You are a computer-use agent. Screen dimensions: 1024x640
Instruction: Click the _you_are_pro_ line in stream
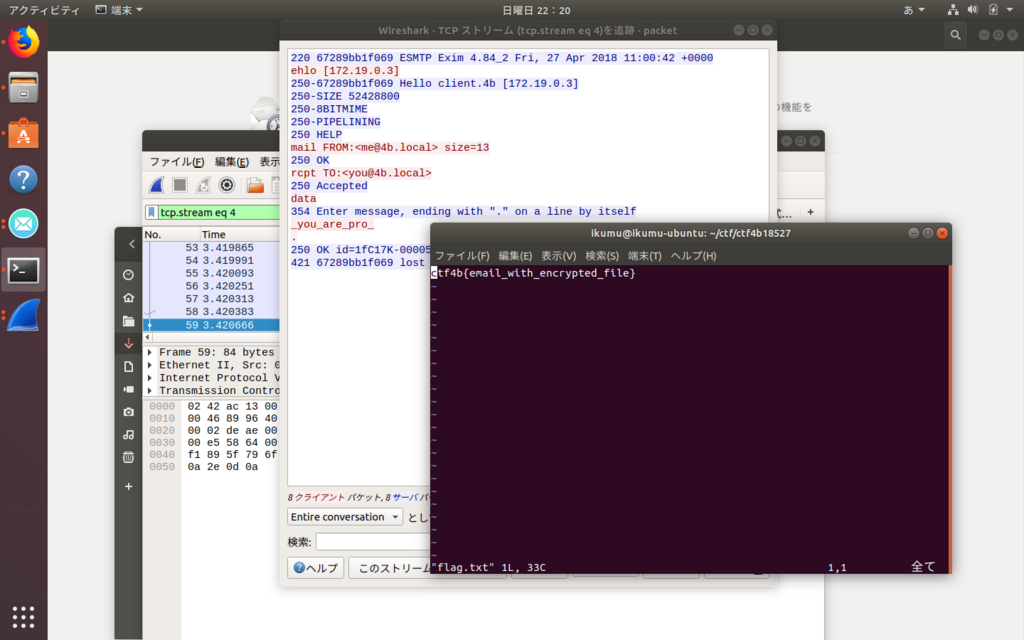332,224
